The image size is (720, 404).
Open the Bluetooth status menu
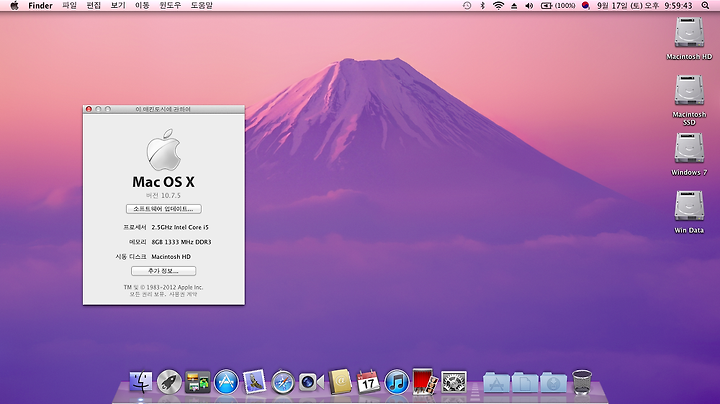pos(482,6)
